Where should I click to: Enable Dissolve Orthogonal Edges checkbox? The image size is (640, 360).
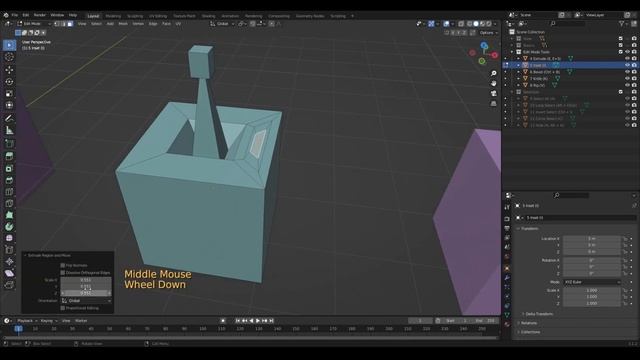click(x=62, y=273)
